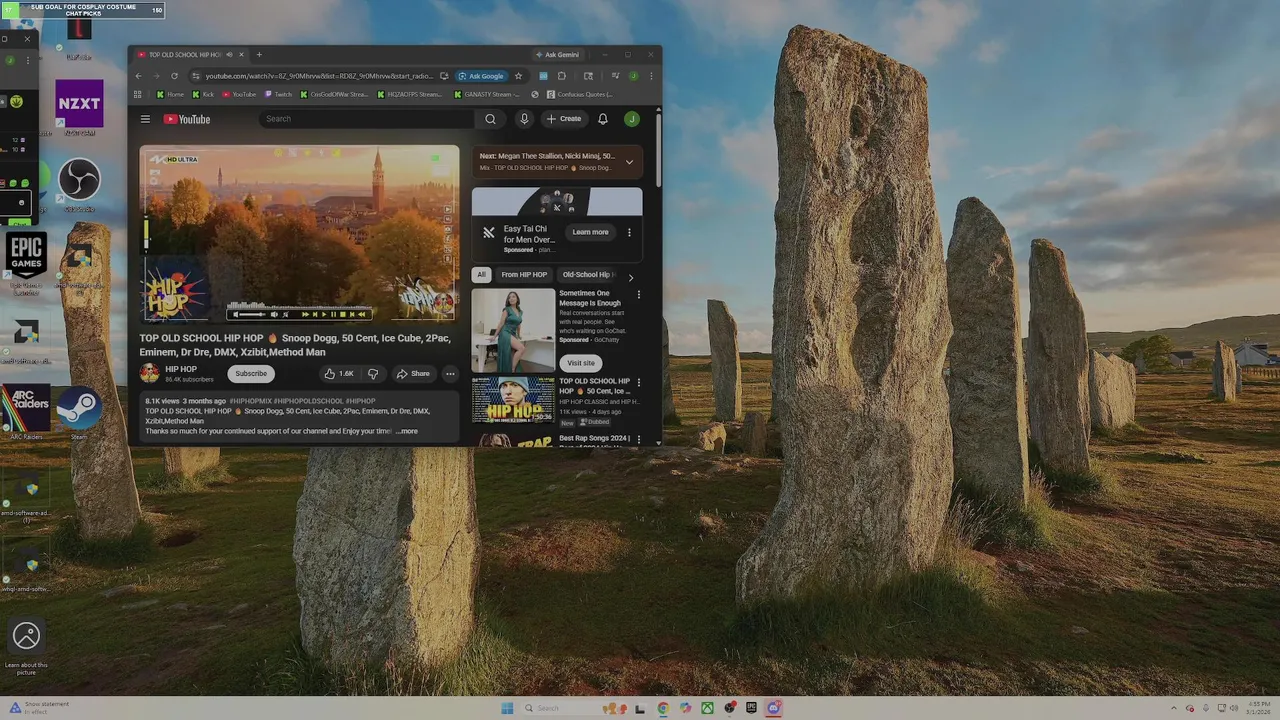Image resolution: width=1280 pixels, height=720 pixels.
Task: Open Chrome from the taskbar
Action: (x=663, y=708)
